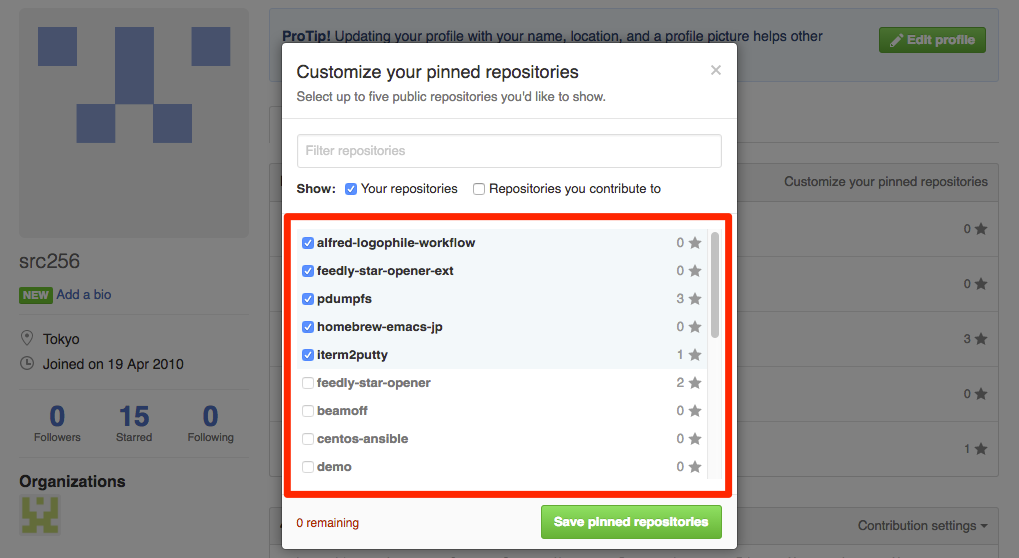Click the Edit profile button

point(932,40)
